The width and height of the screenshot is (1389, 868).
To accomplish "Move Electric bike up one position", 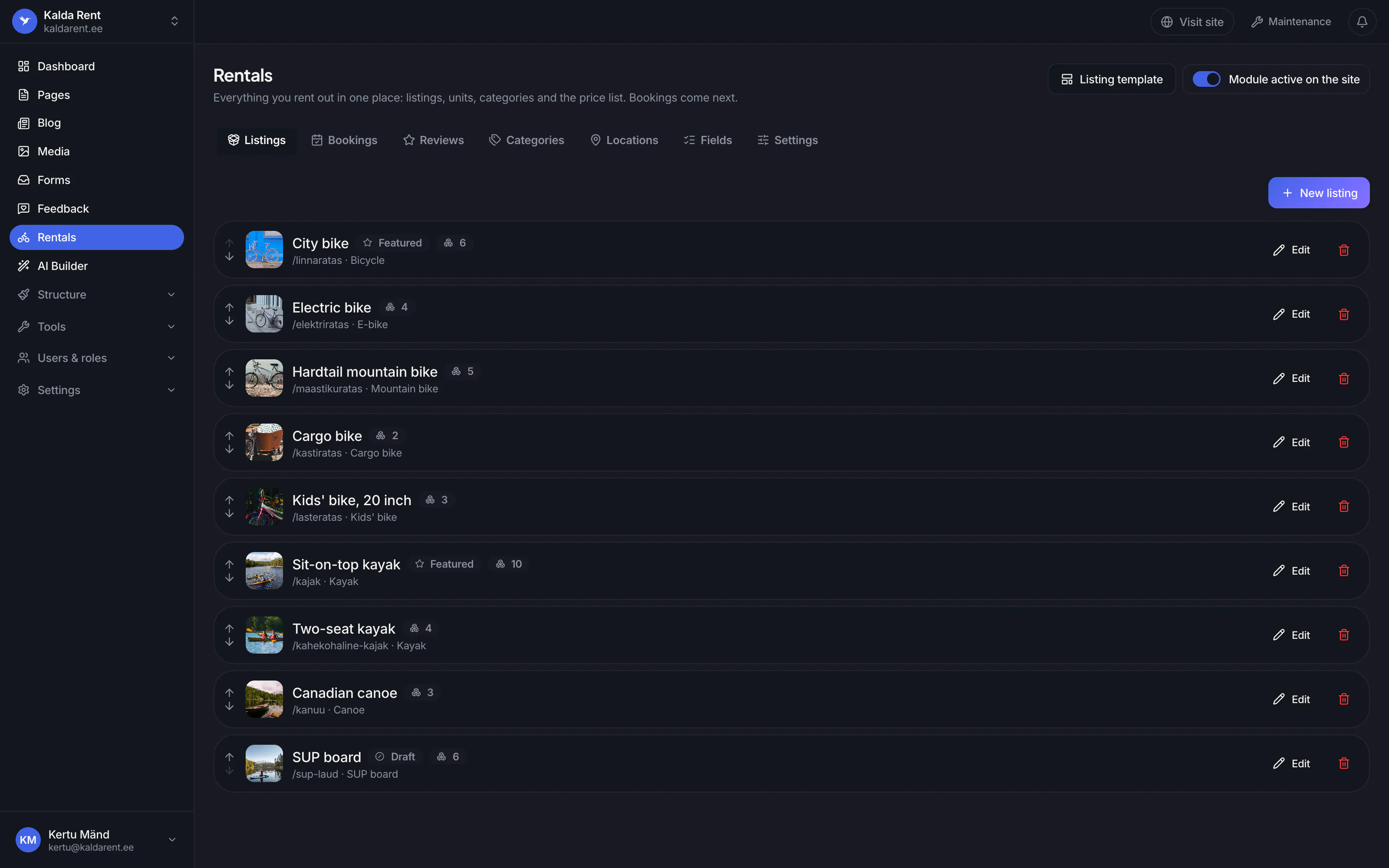I will coord(229,307).
